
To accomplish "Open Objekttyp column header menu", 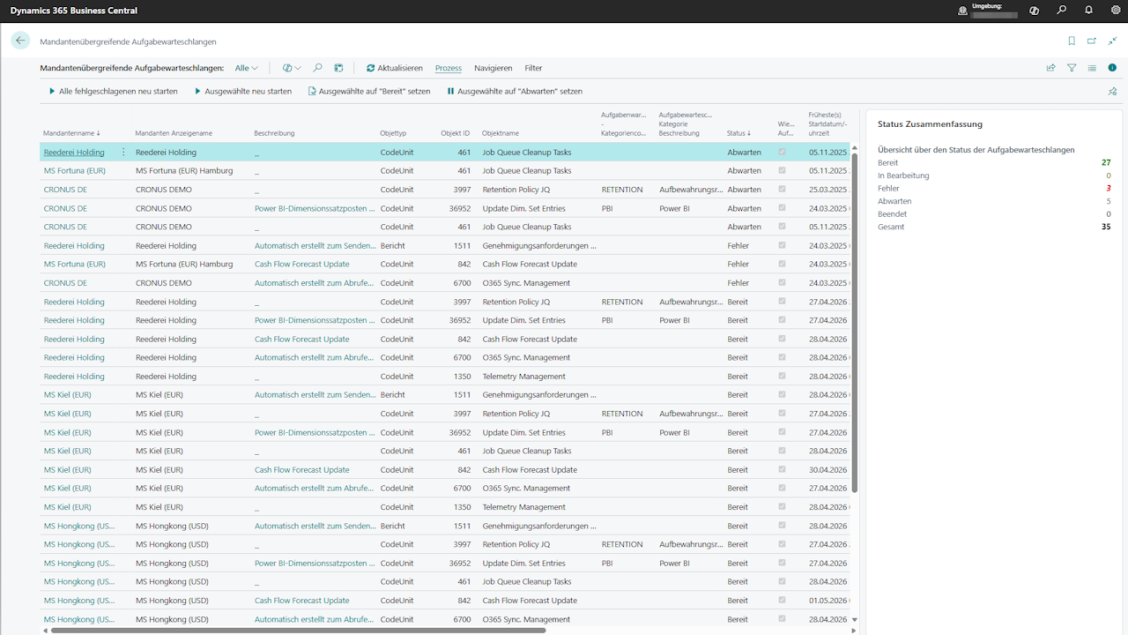I will (x=393, y=133).
